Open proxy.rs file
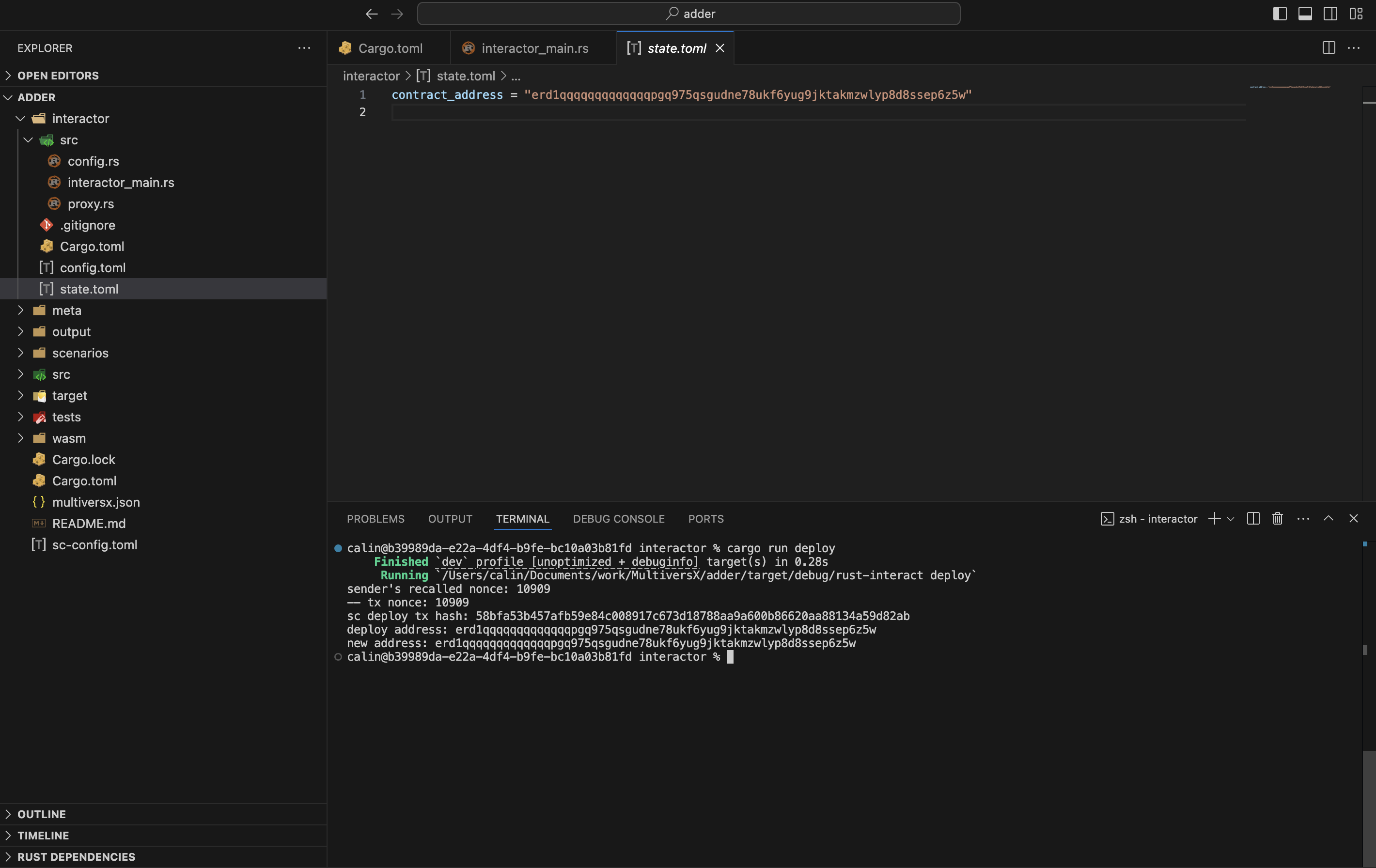1376x868 pixels. coord(163,204)
